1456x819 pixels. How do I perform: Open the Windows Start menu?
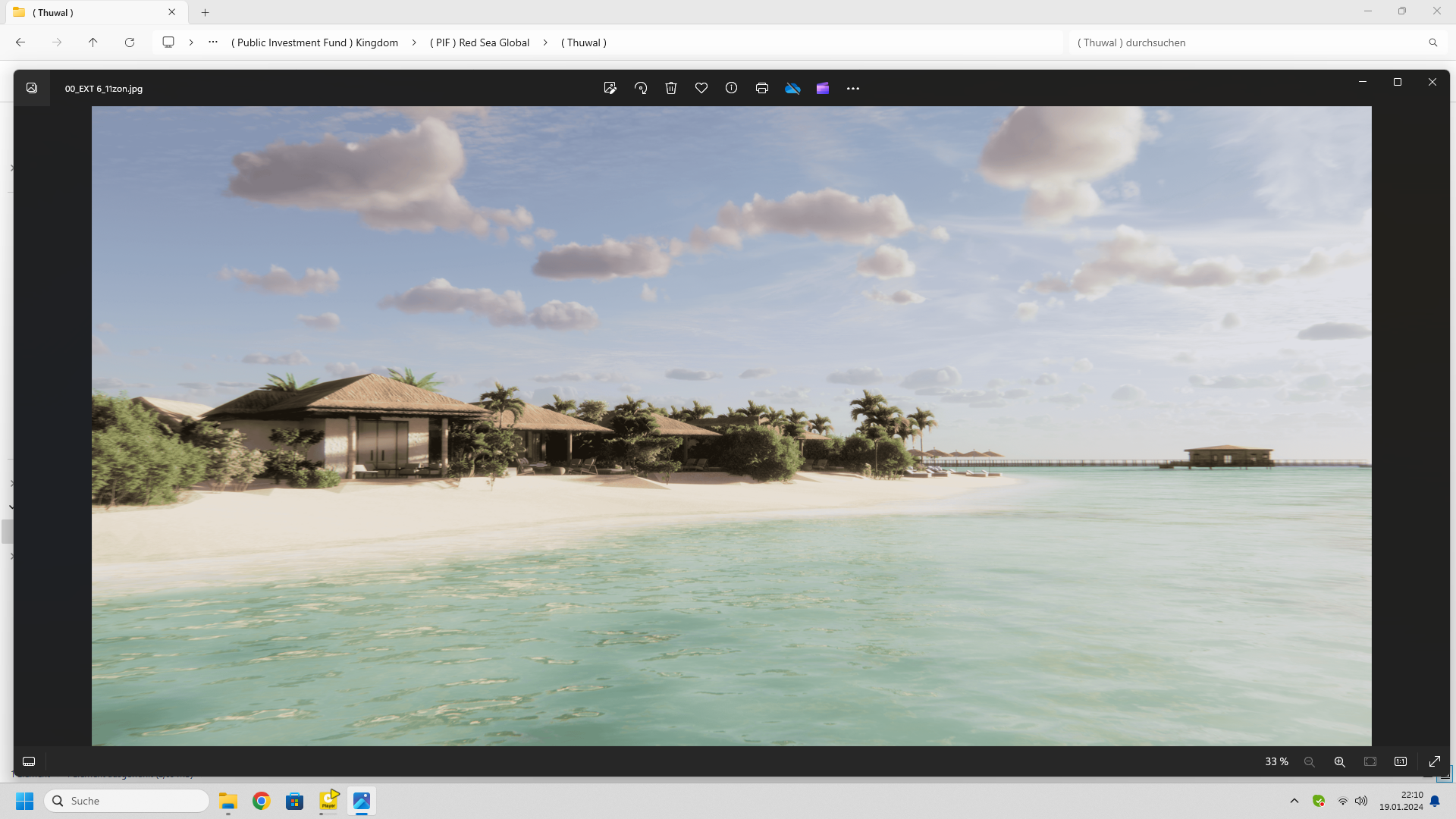coord(25,801)
